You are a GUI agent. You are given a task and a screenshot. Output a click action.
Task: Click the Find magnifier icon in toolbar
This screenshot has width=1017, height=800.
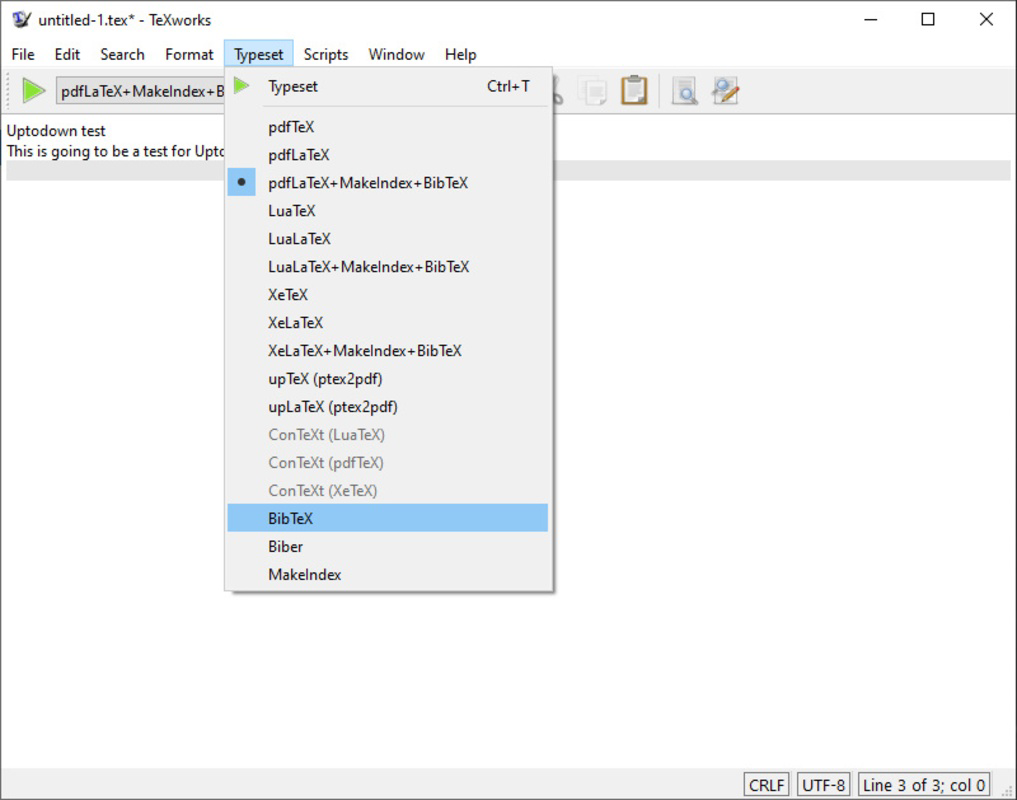pos(684,91)
